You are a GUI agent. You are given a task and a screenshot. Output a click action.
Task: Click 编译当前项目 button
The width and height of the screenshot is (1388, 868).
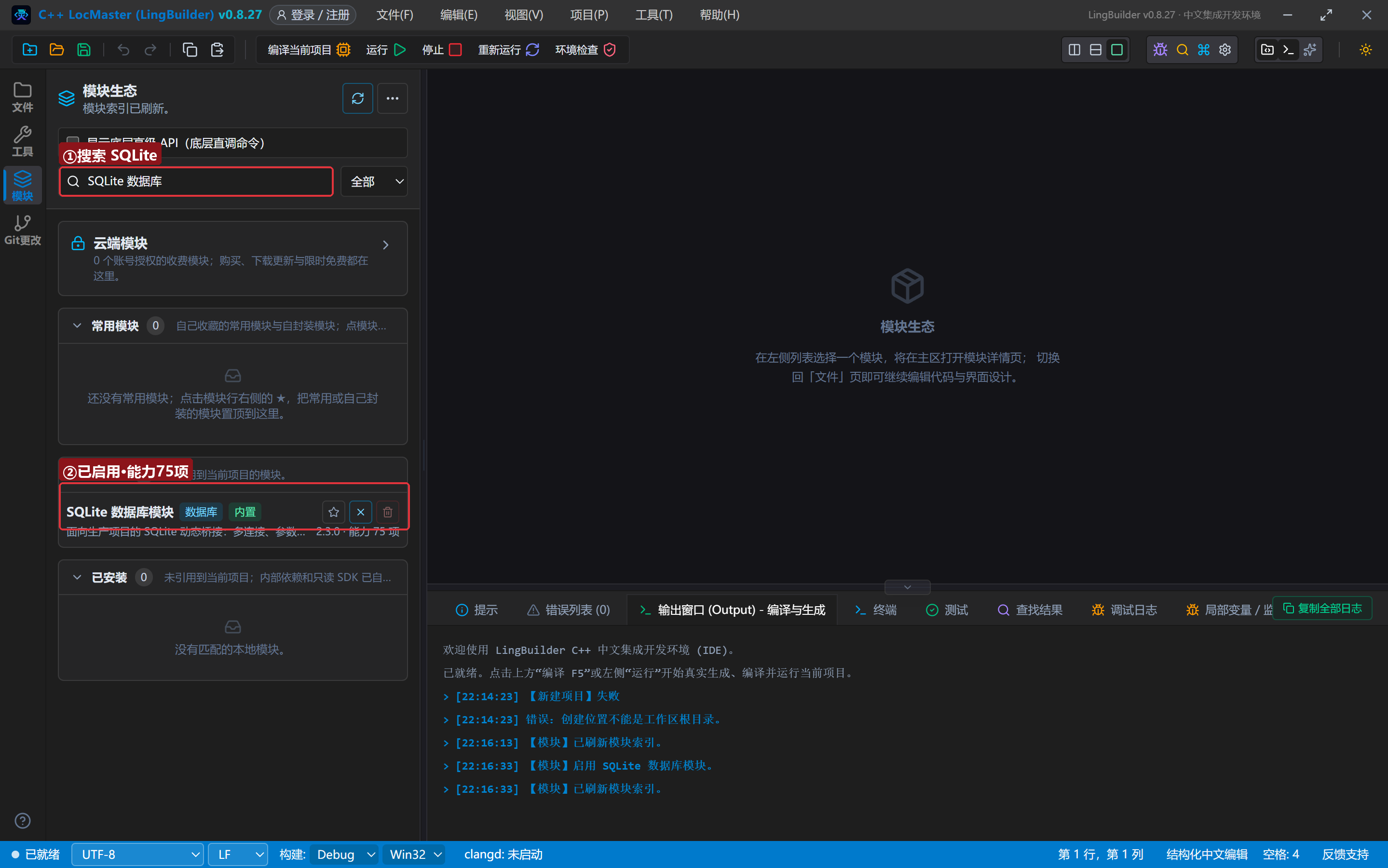coord(309,50)
